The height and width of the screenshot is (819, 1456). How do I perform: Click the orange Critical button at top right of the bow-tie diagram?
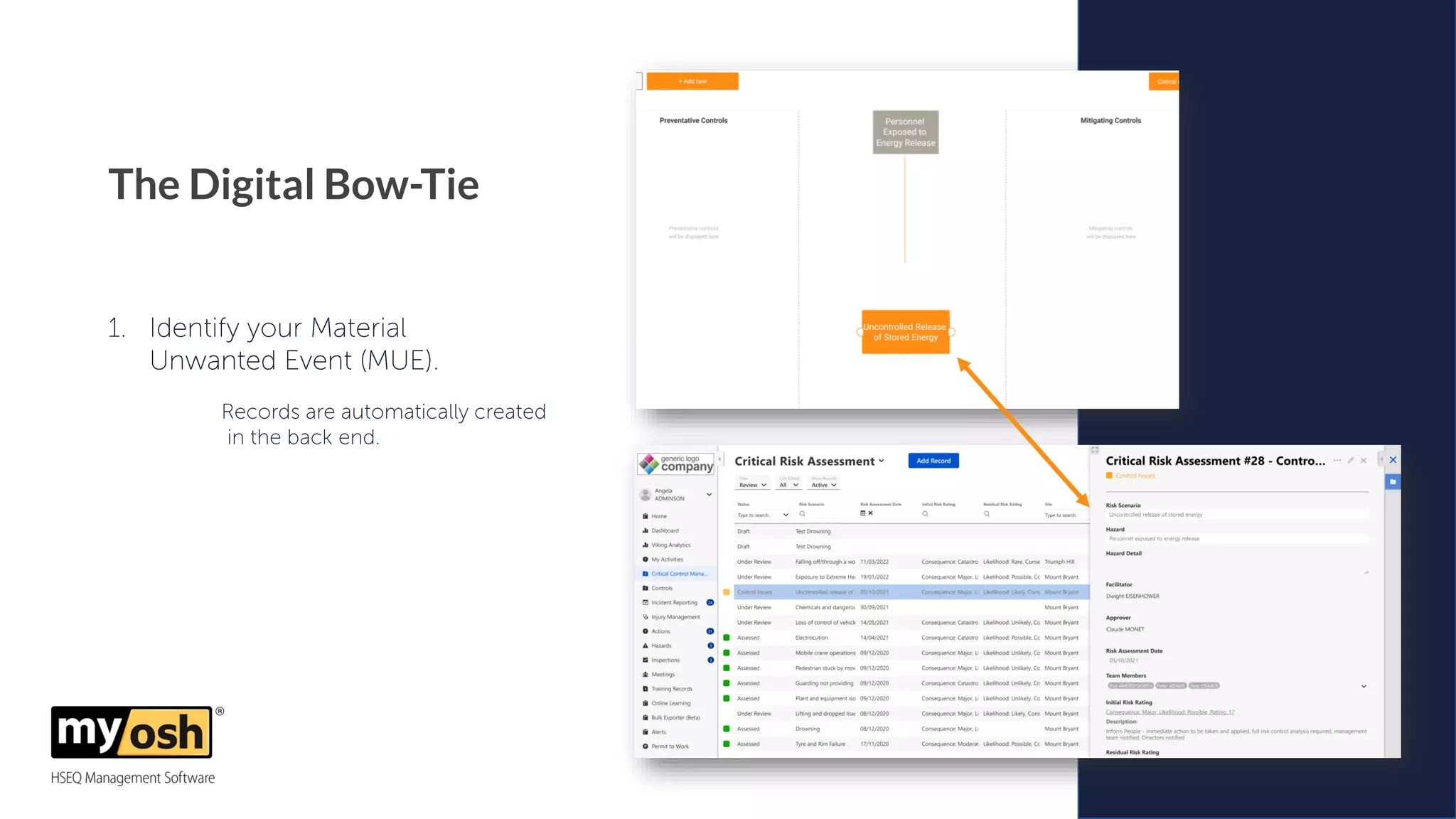click(x=1164, y=81)
